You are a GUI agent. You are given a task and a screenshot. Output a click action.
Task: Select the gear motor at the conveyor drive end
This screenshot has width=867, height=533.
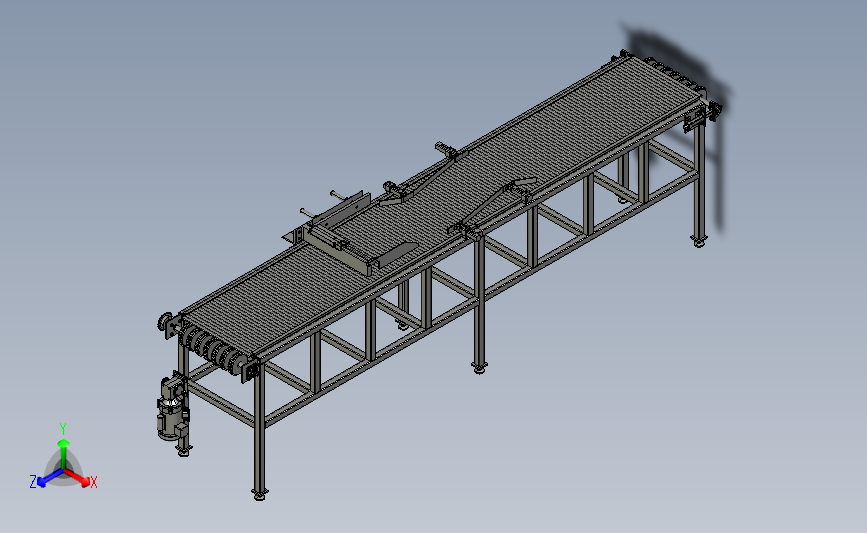click(x=171, y=408)
